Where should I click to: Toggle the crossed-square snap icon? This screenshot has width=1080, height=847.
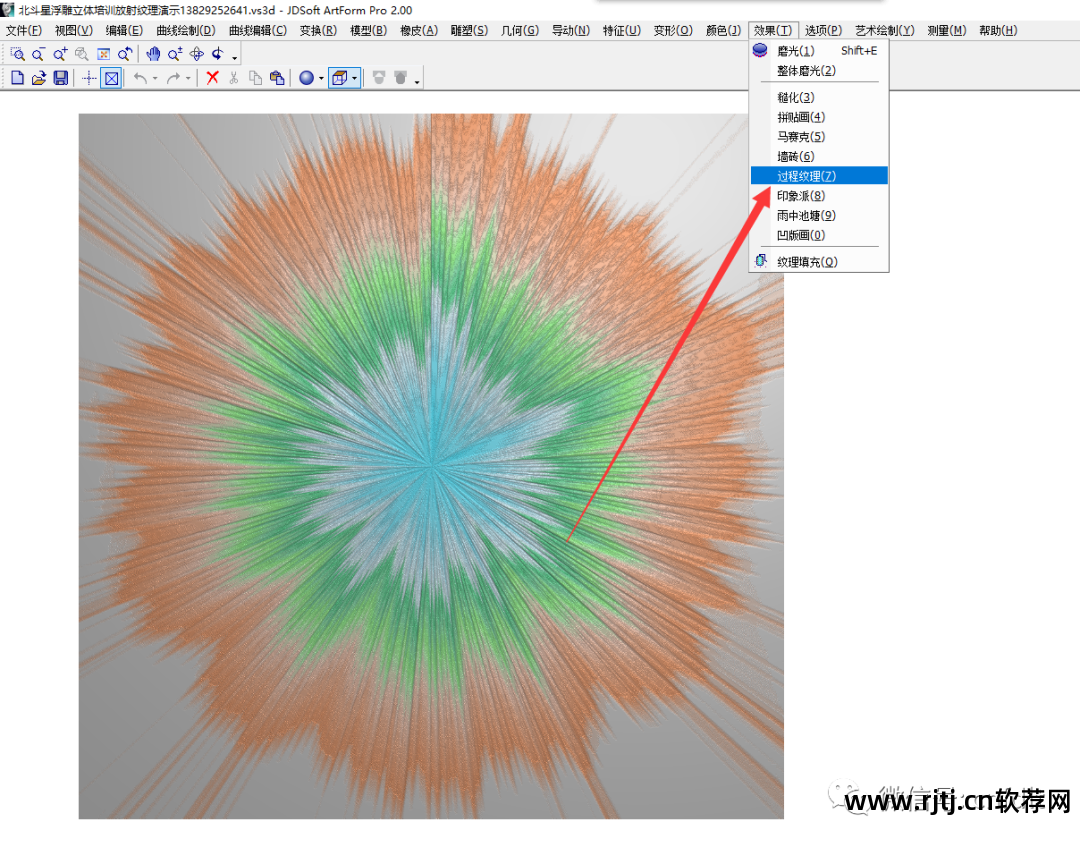[111, 78]
